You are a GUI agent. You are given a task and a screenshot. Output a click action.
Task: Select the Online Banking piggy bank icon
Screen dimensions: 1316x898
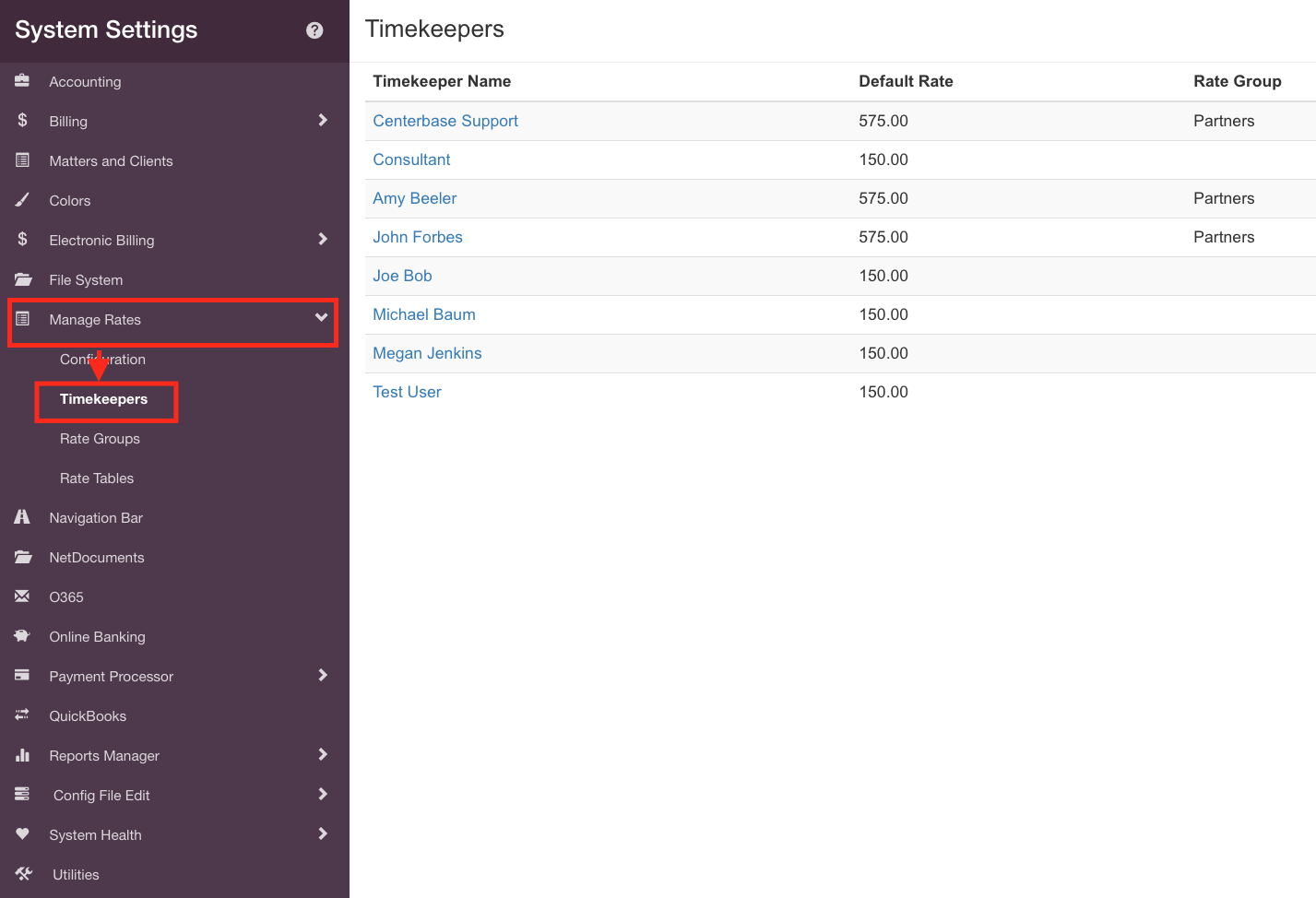pyautogui.click(x=22, y=636)
